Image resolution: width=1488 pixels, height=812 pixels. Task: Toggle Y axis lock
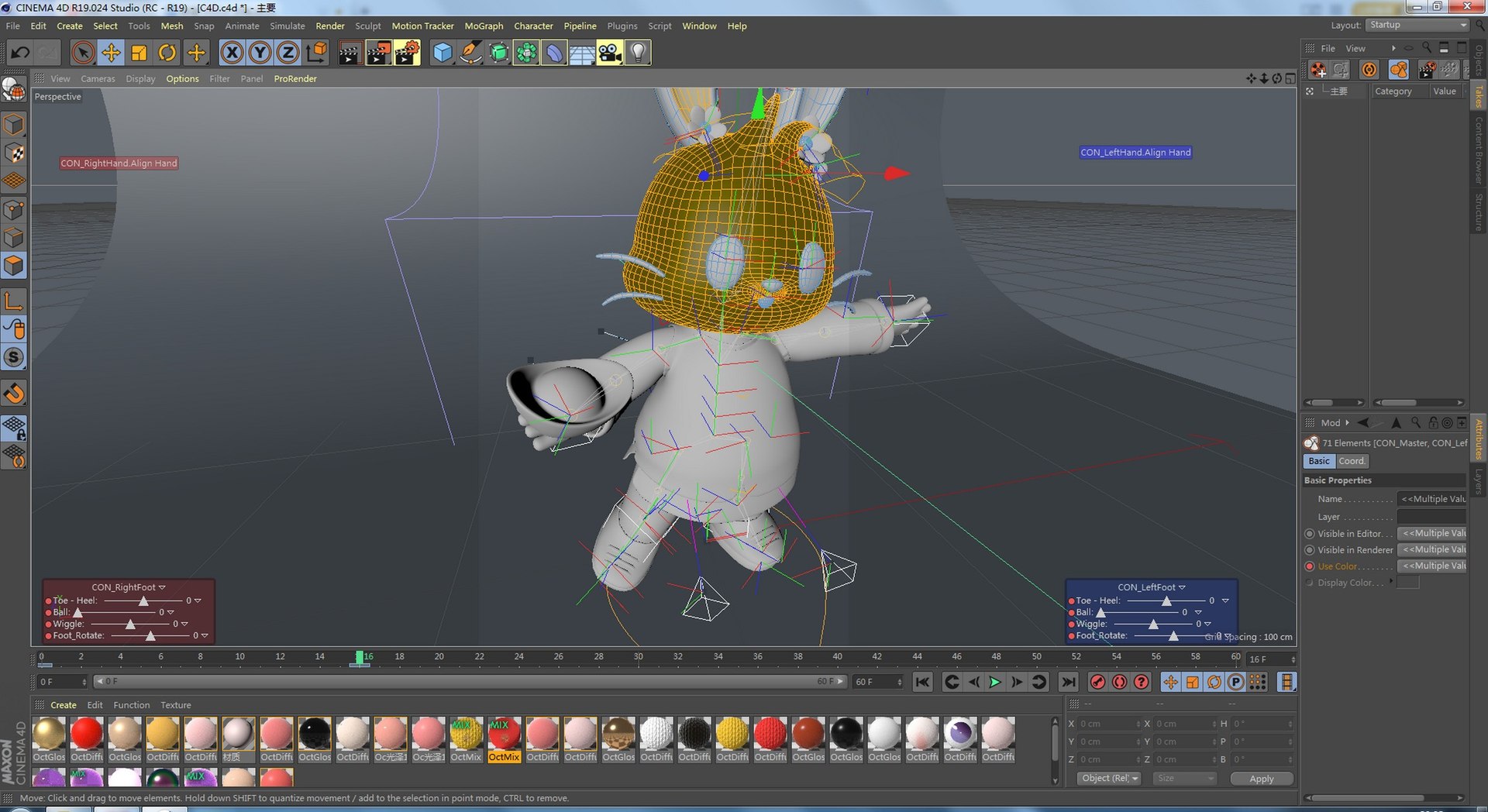(x=260, y=53)
